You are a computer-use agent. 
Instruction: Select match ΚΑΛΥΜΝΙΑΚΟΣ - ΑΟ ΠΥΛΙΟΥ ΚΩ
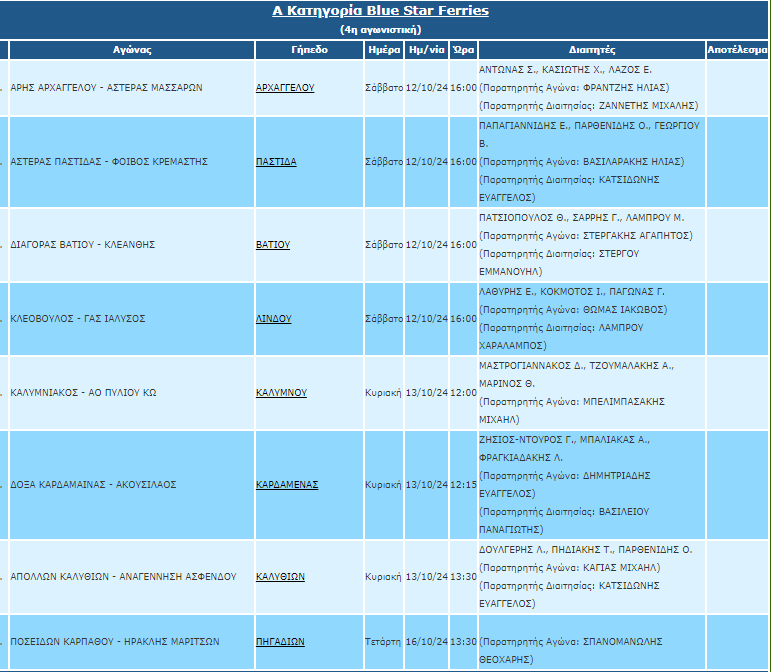[83, 393]
